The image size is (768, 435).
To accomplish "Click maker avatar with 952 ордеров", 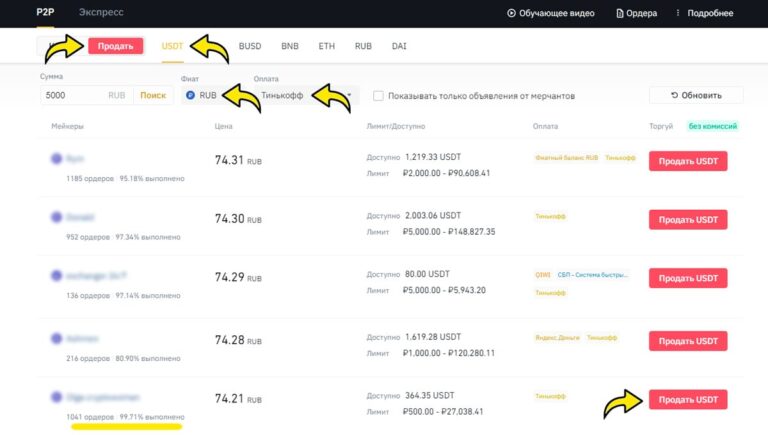I will click(56, 217).
